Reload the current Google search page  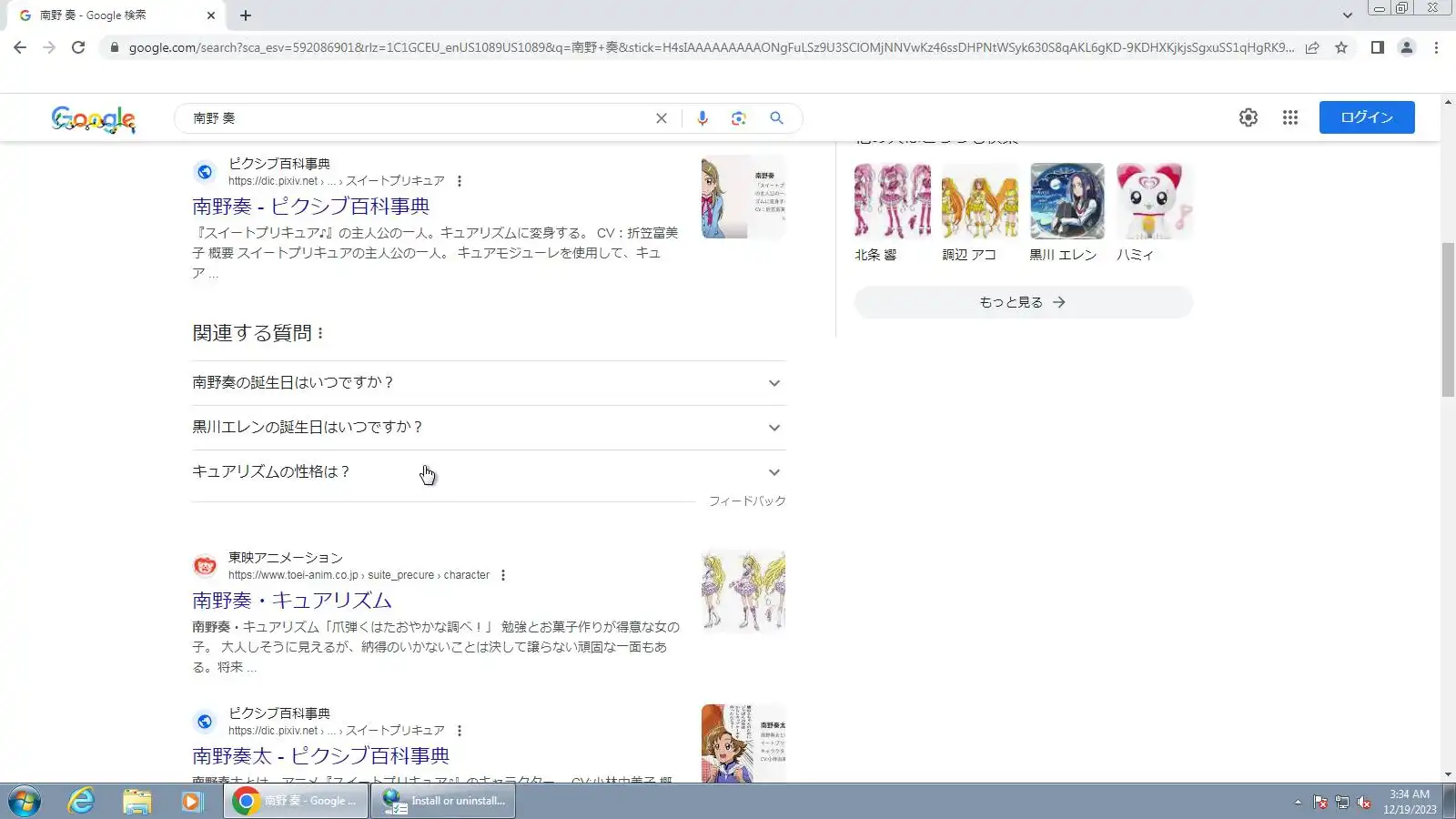pos(78,47)
